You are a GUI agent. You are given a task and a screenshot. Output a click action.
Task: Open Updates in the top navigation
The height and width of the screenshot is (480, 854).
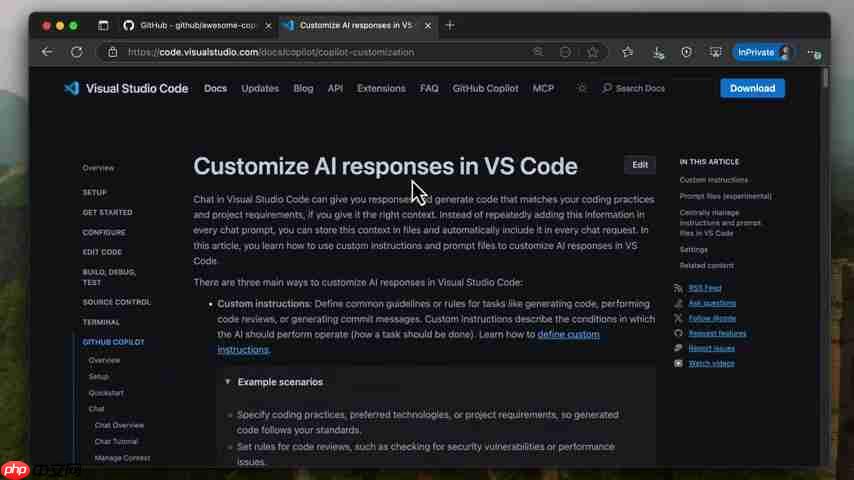260,88
